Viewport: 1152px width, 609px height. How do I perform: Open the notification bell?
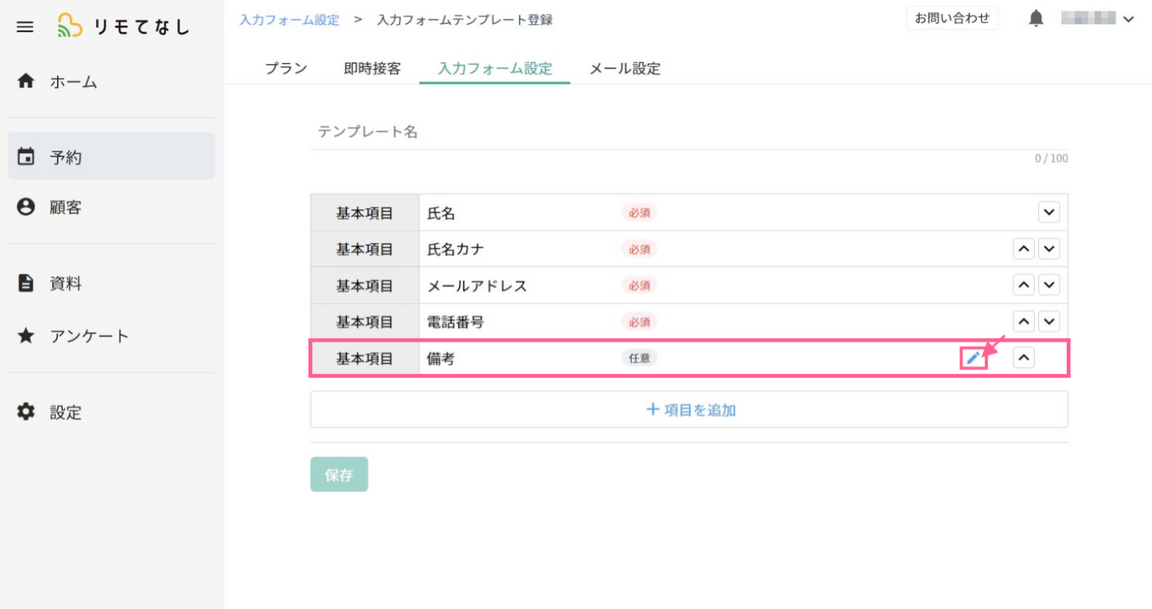click(1036, 19)
